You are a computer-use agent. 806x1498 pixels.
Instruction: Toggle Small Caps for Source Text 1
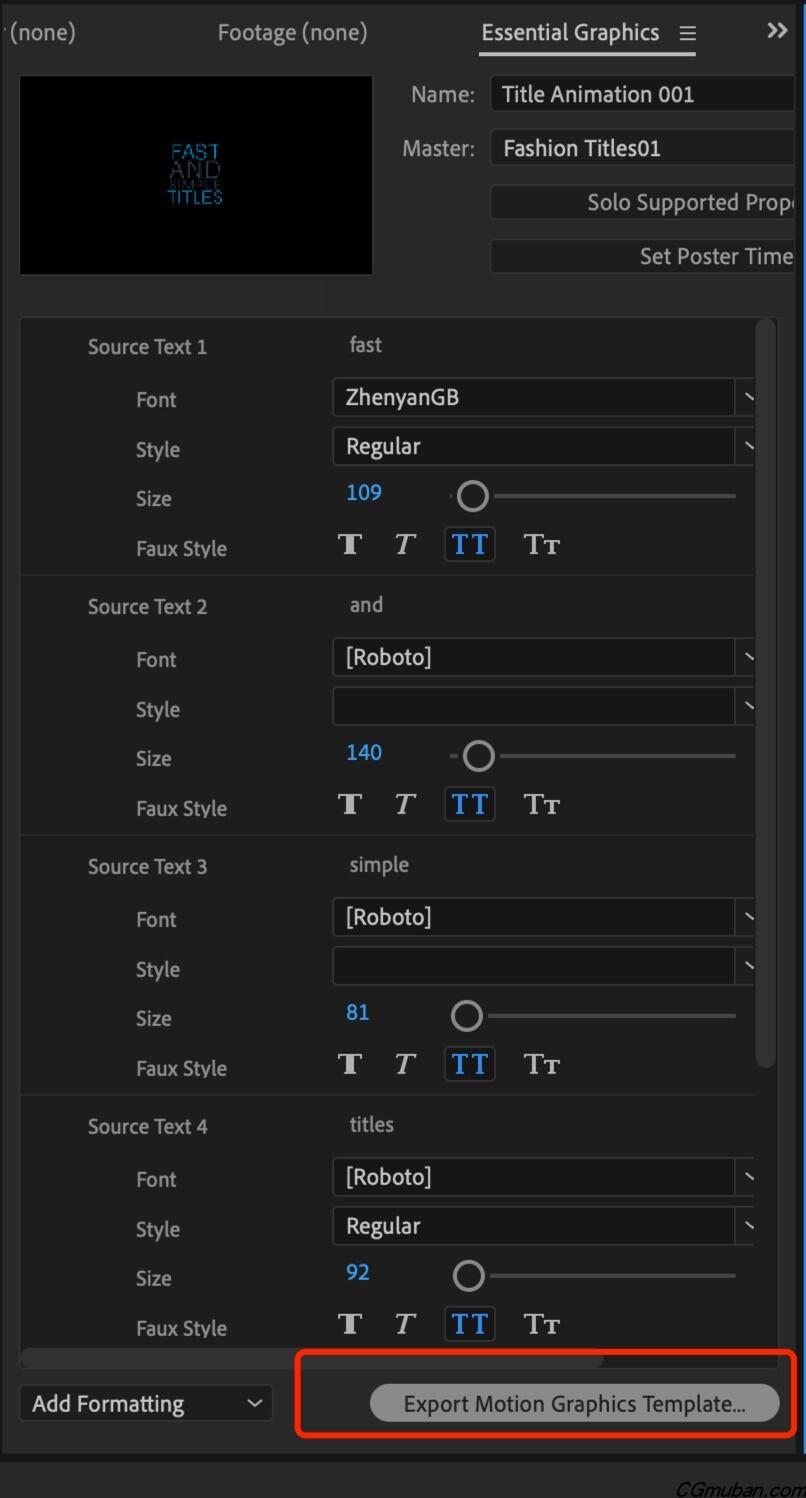(x=541, y=544)
